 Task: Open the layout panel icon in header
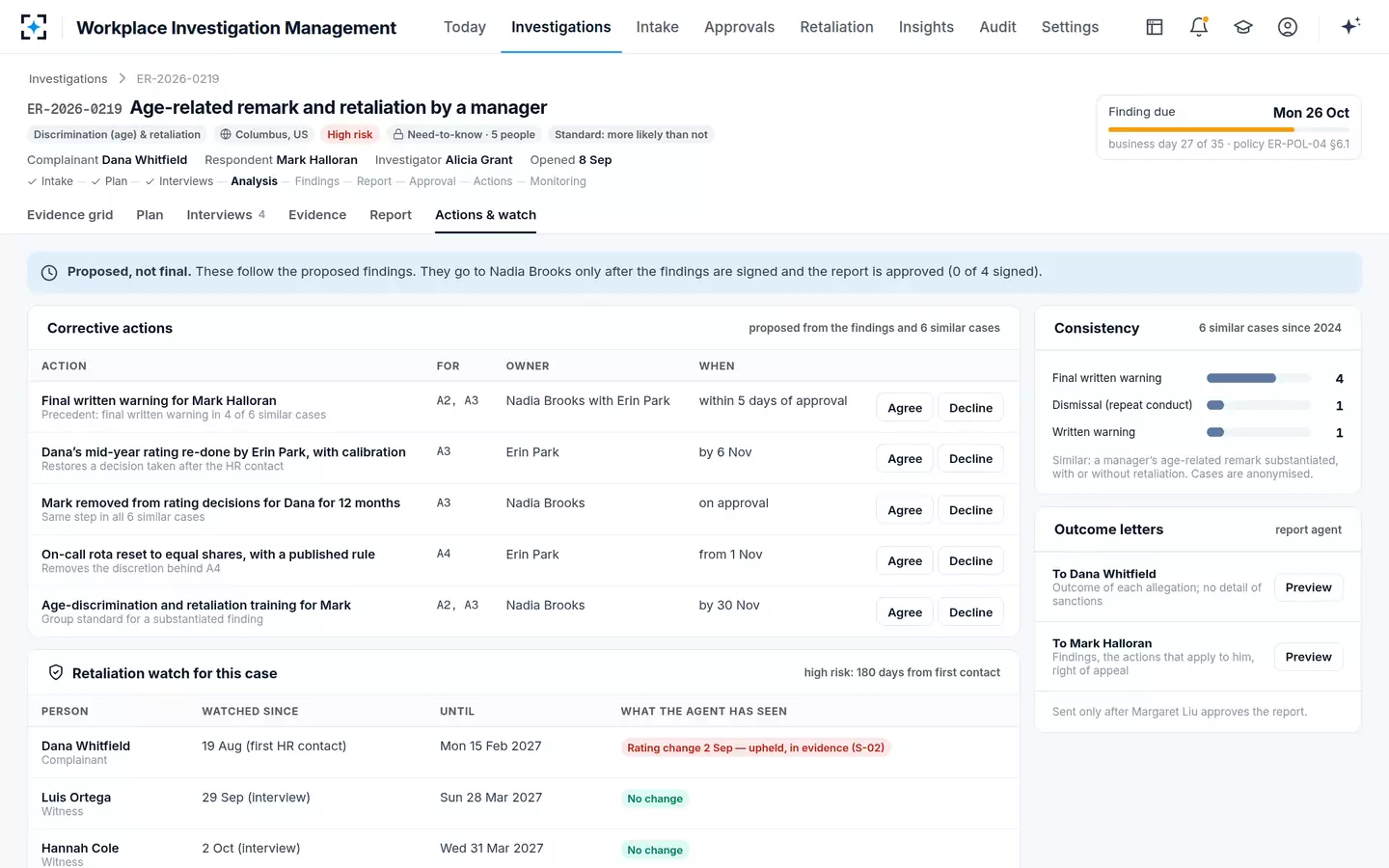point(1155,27)
